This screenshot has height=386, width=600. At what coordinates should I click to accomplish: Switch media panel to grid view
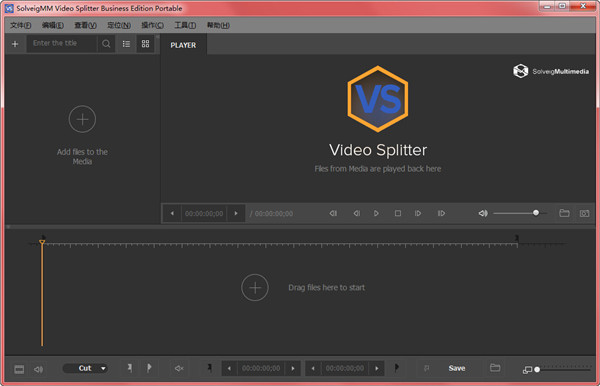[145, 44]
